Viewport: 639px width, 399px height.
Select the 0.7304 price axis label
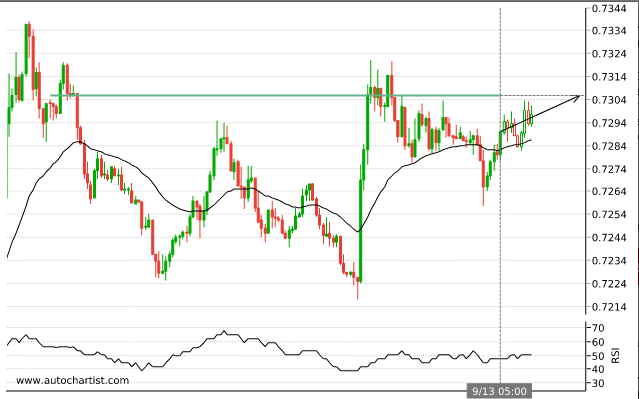click(609, 100)
